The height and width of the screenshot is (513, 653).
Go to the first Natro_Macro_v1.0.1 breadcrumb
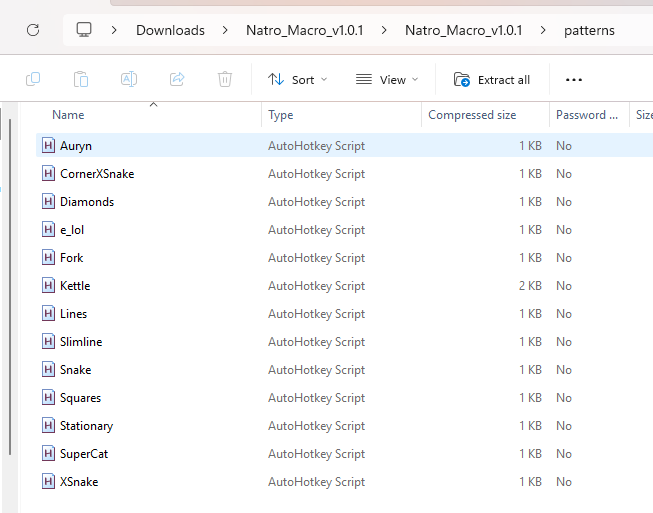pyautogui.click(x=304, y=30)
